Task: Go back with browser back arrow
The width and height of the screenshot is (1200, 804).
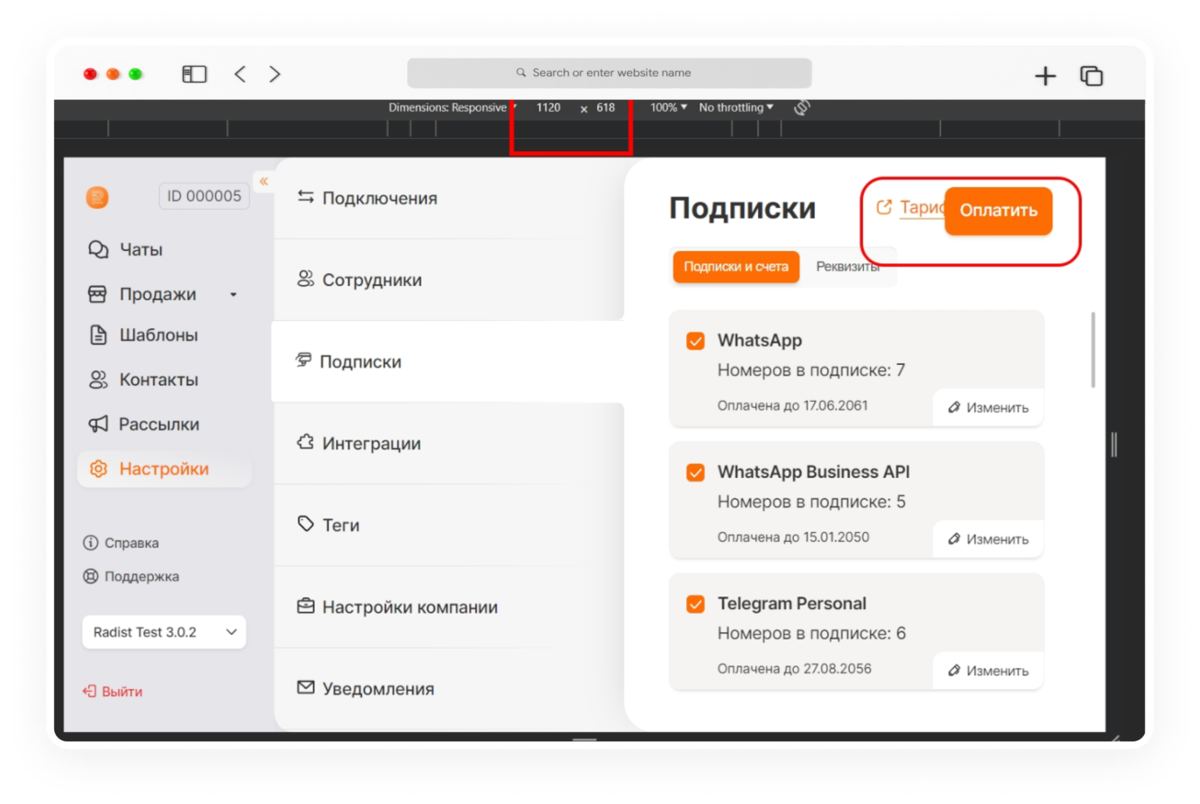Action: (x=240, y=74)
